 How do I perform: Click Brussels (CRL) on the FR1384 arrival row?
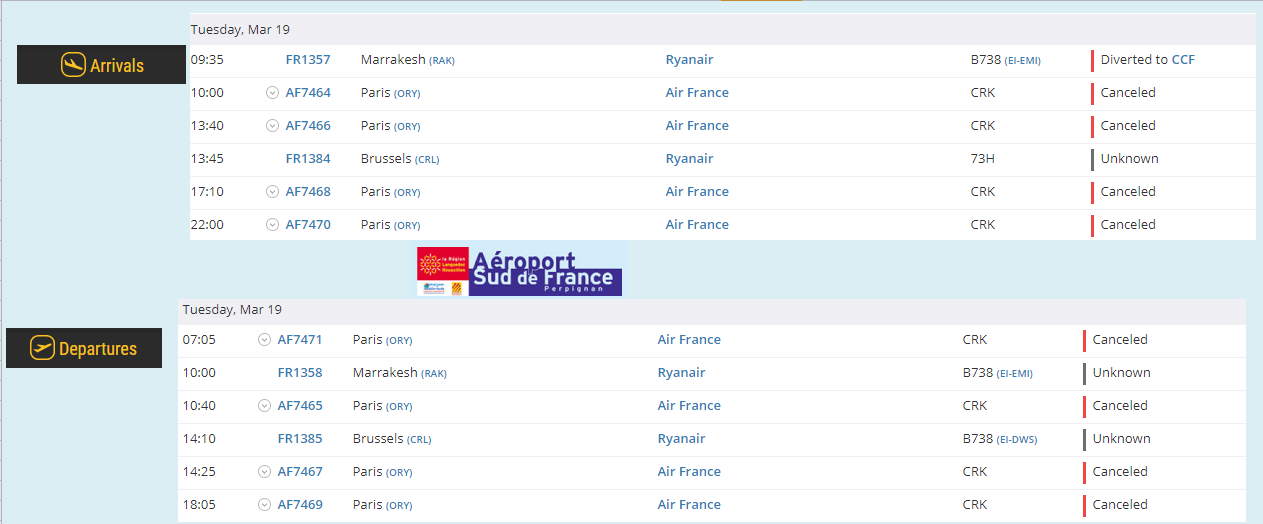tap(400, 159)
